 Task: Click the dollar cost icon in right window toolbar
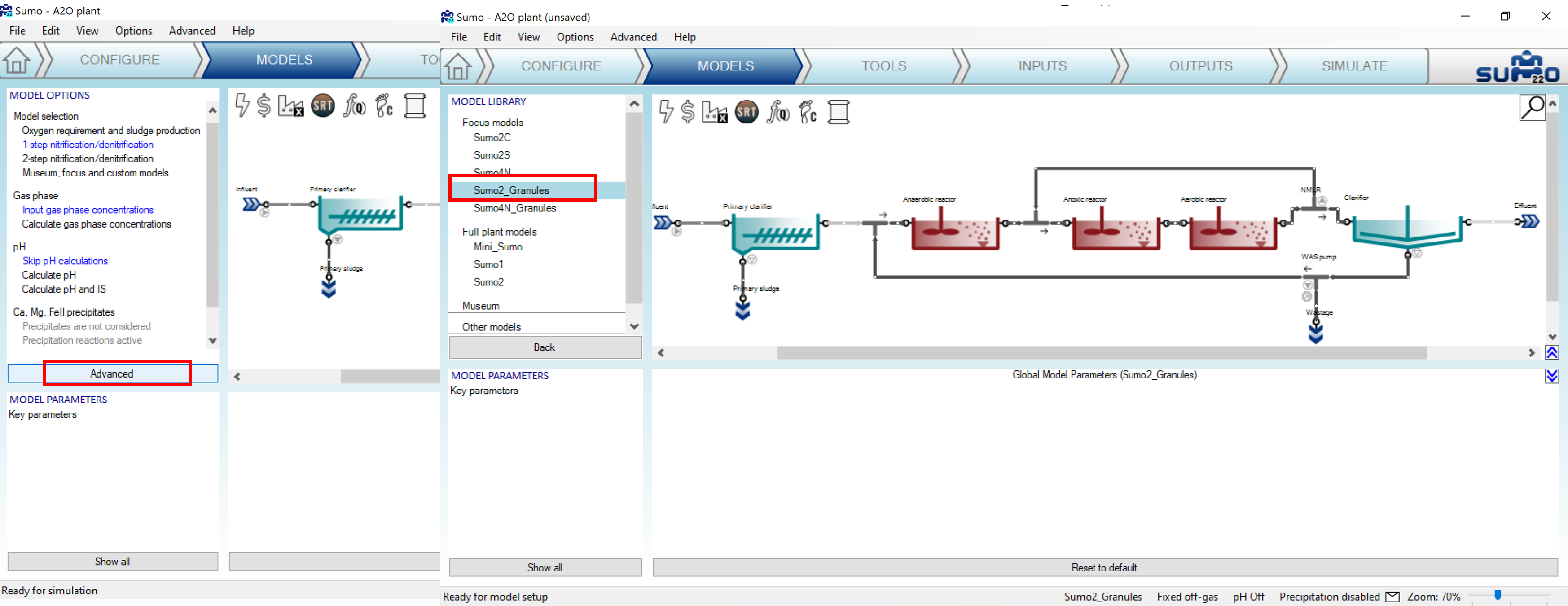coord(688,111)
